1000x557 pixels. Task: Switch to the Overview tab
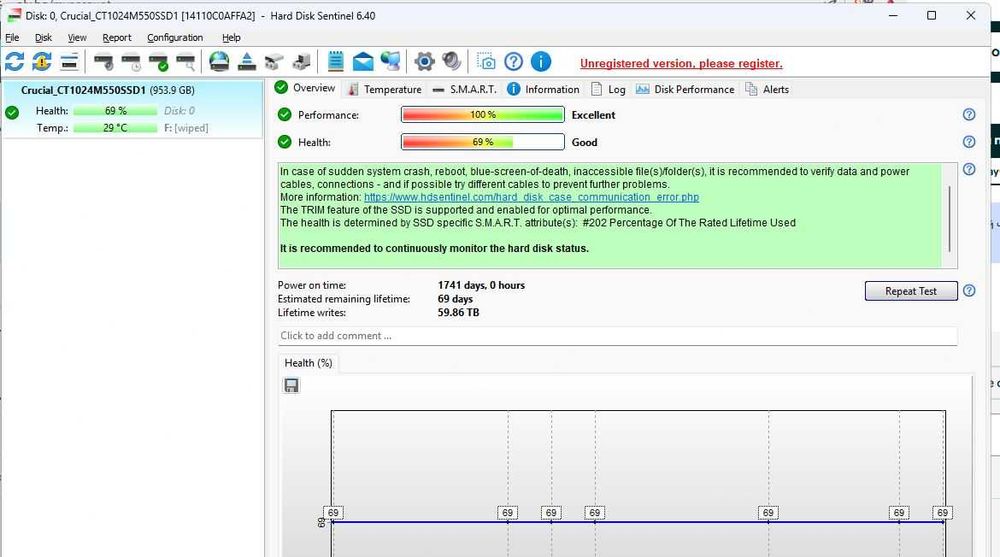[305, 88]
